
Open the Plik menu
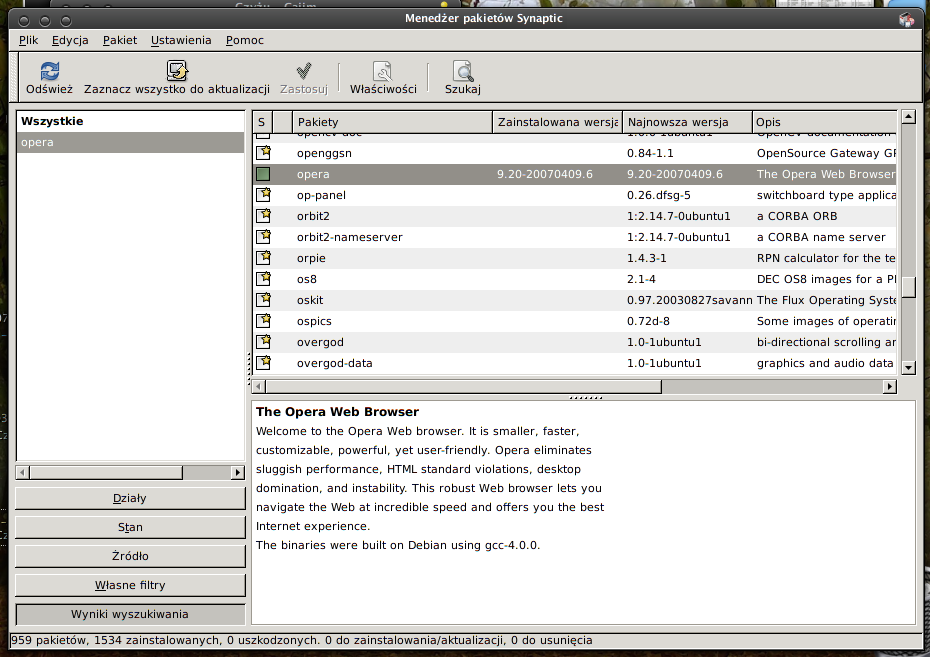pyautogui.click(x=28, y=40)
